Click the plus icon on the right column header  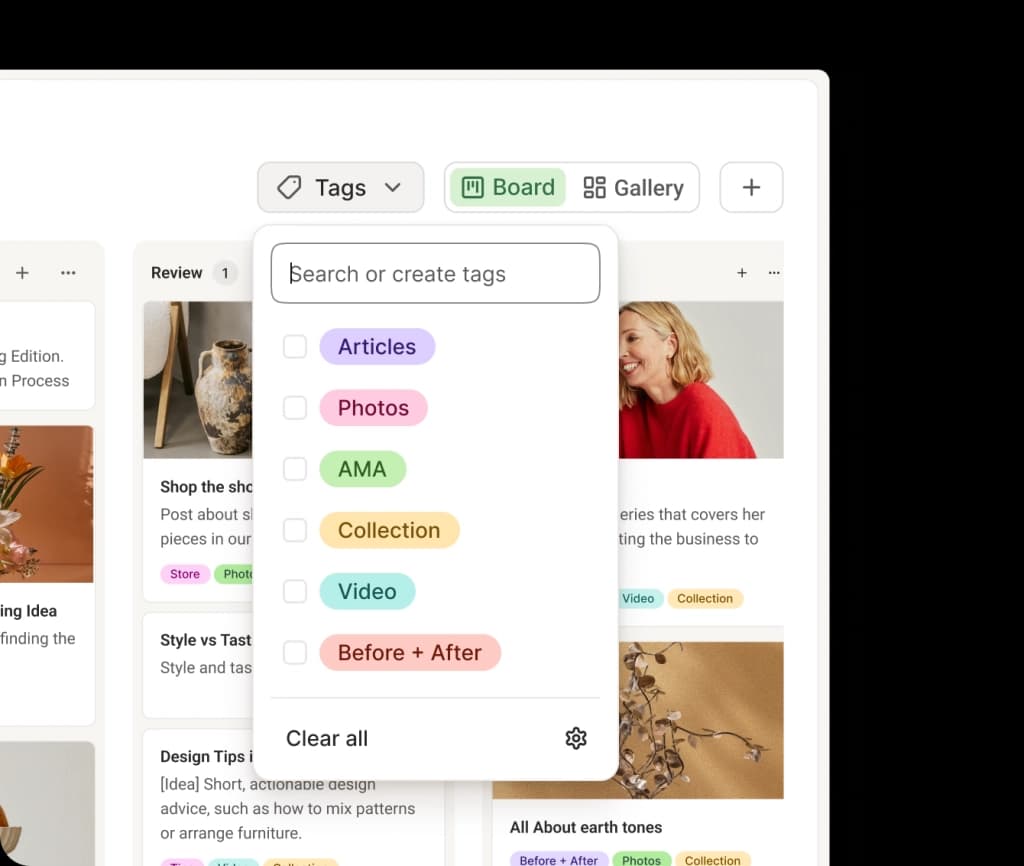742,272
